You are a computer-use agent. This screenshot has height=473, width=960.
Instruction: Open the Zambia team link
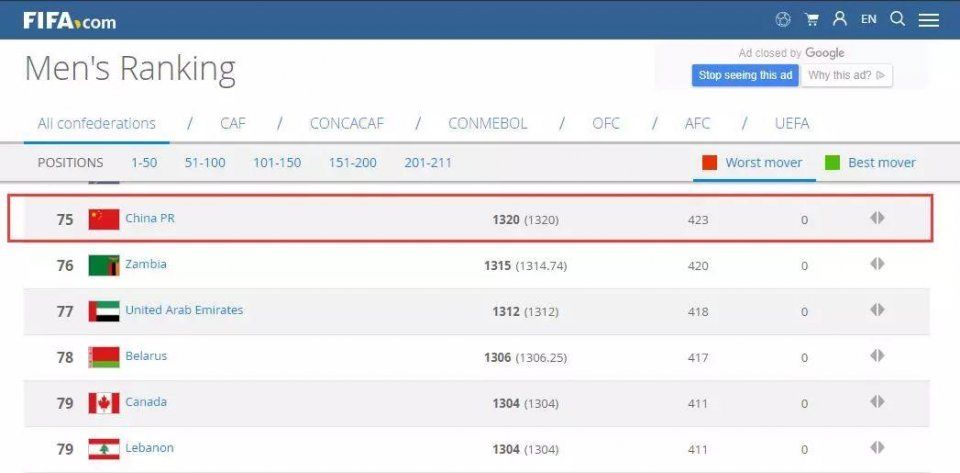146,264
